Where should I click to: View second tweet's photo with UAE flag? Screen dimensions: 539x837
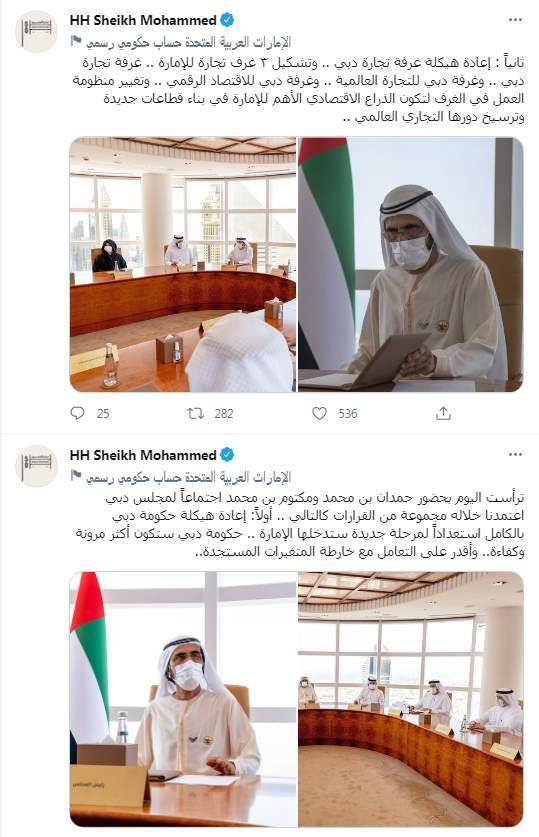tap(183, 699)
